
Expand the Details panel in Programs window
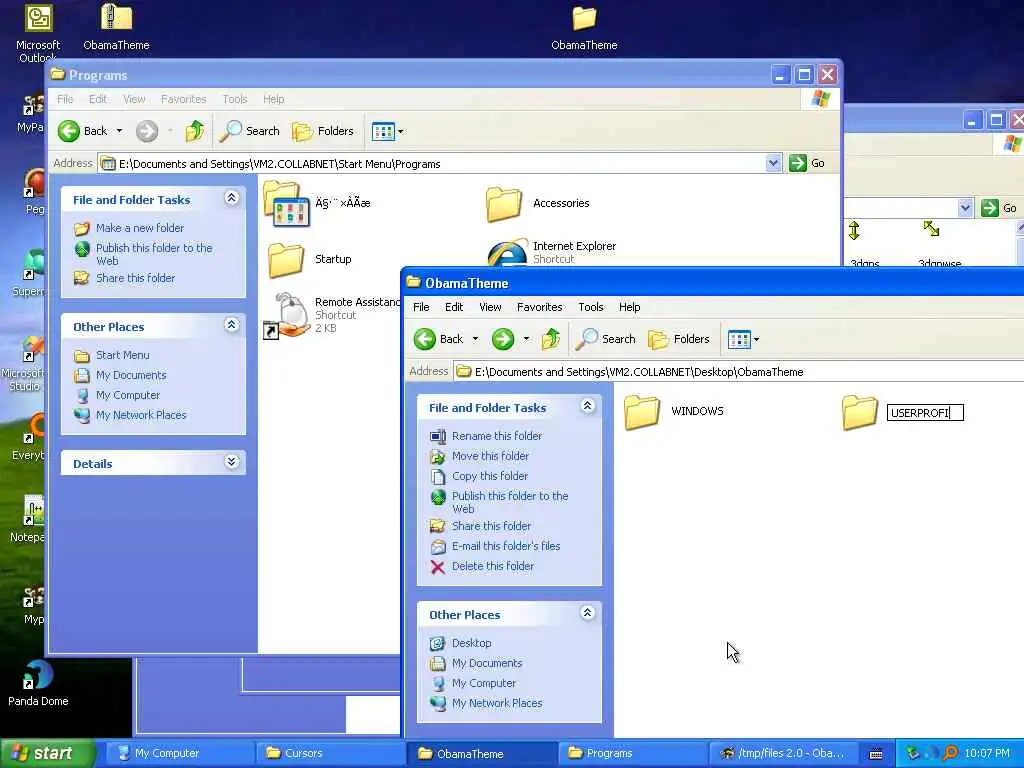[231, 462]
